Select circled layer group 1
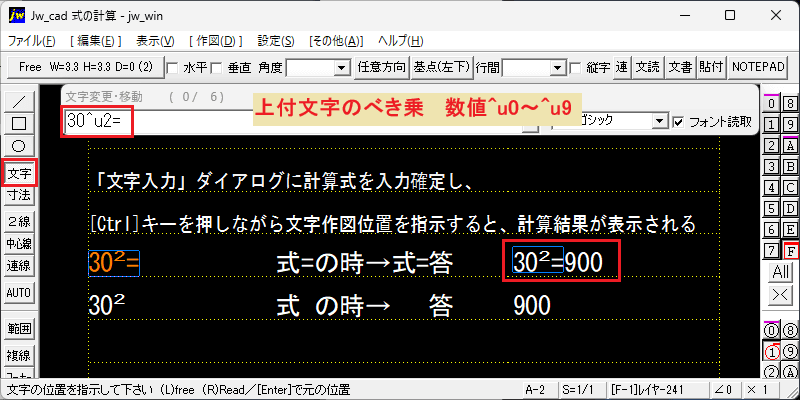Viewport: 800px width, 400px height. coord(771,352)
